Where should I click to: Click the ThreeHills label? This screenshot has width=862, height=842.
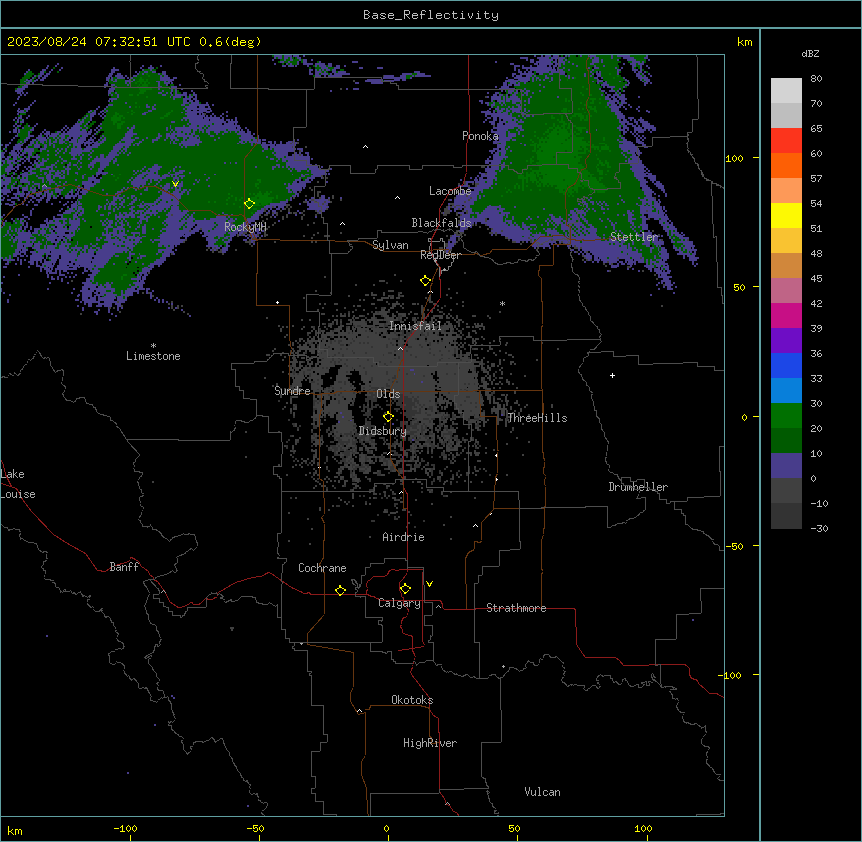(x=537, y=418)
